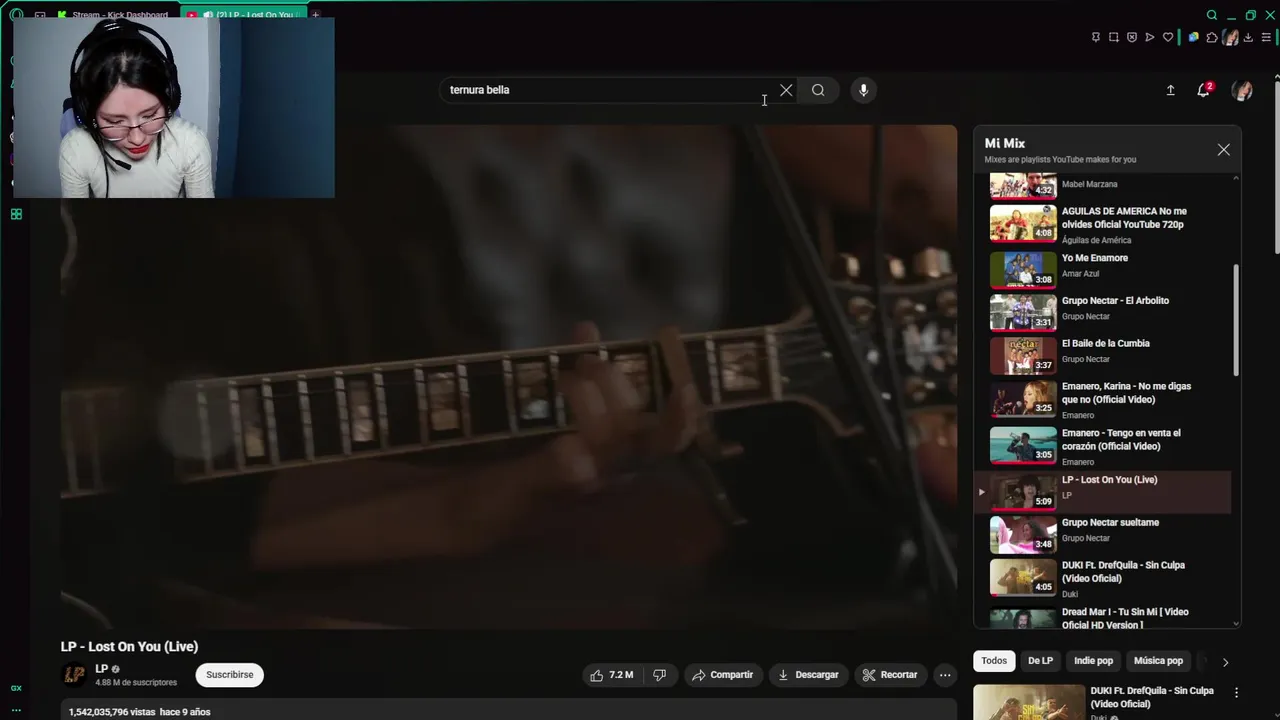This screenshot has height=720, width=1280.
Task: Start voice search with the microphone icon
Action: pyautogui.click(x=863, y=90)
